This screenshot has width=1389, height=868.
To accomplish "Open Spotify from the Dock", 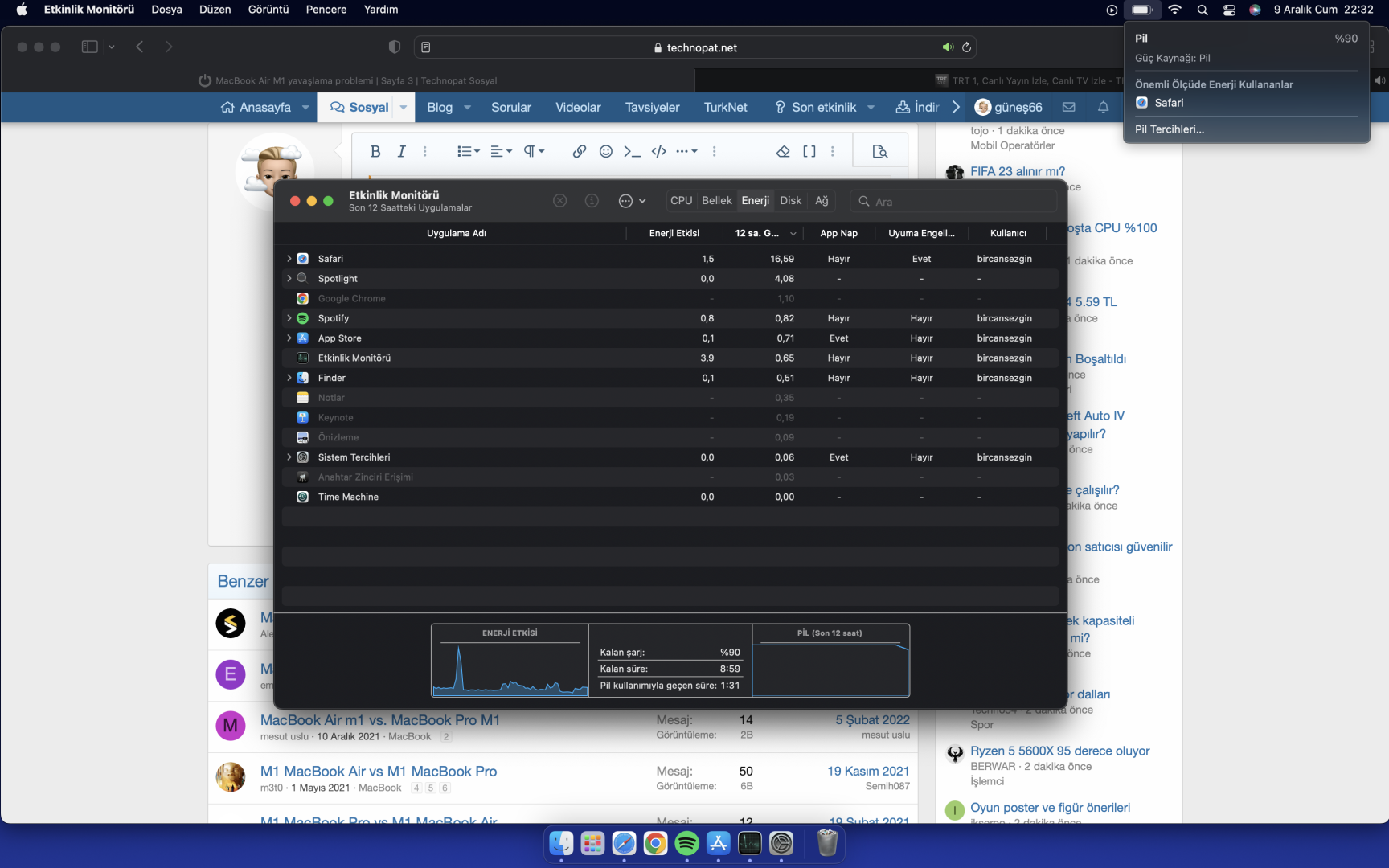I will click(x=686, y=843).
